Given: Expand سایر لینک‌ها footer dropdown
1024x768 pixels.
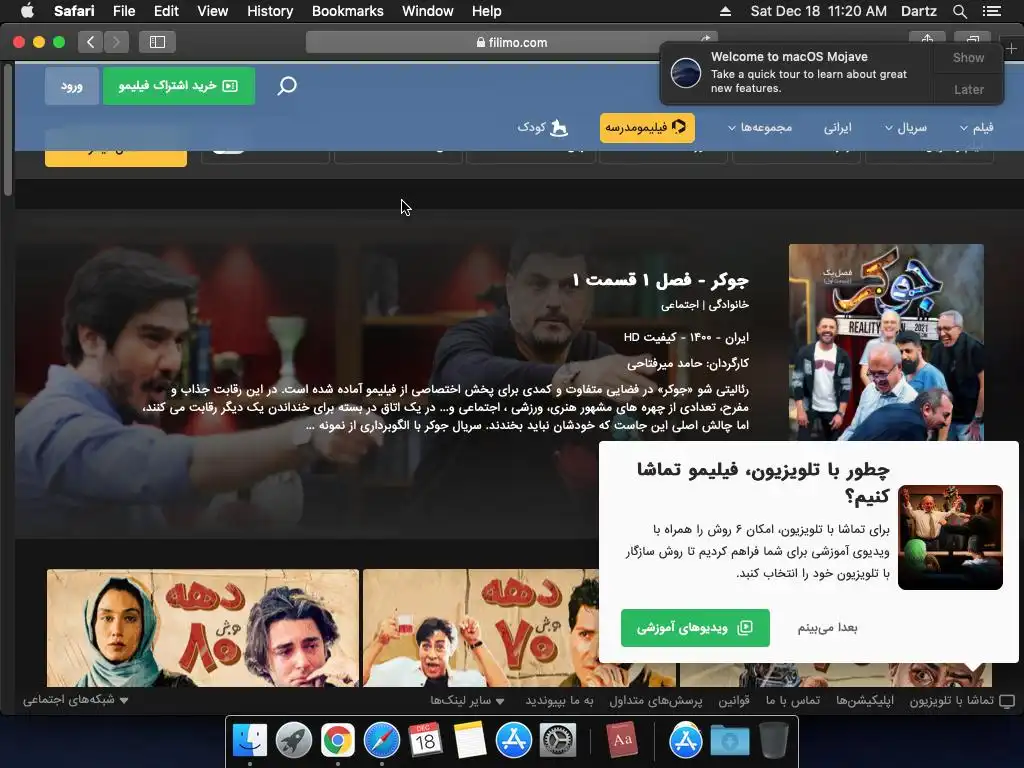Looking at the screenshot, I should (x=468, y=701).
